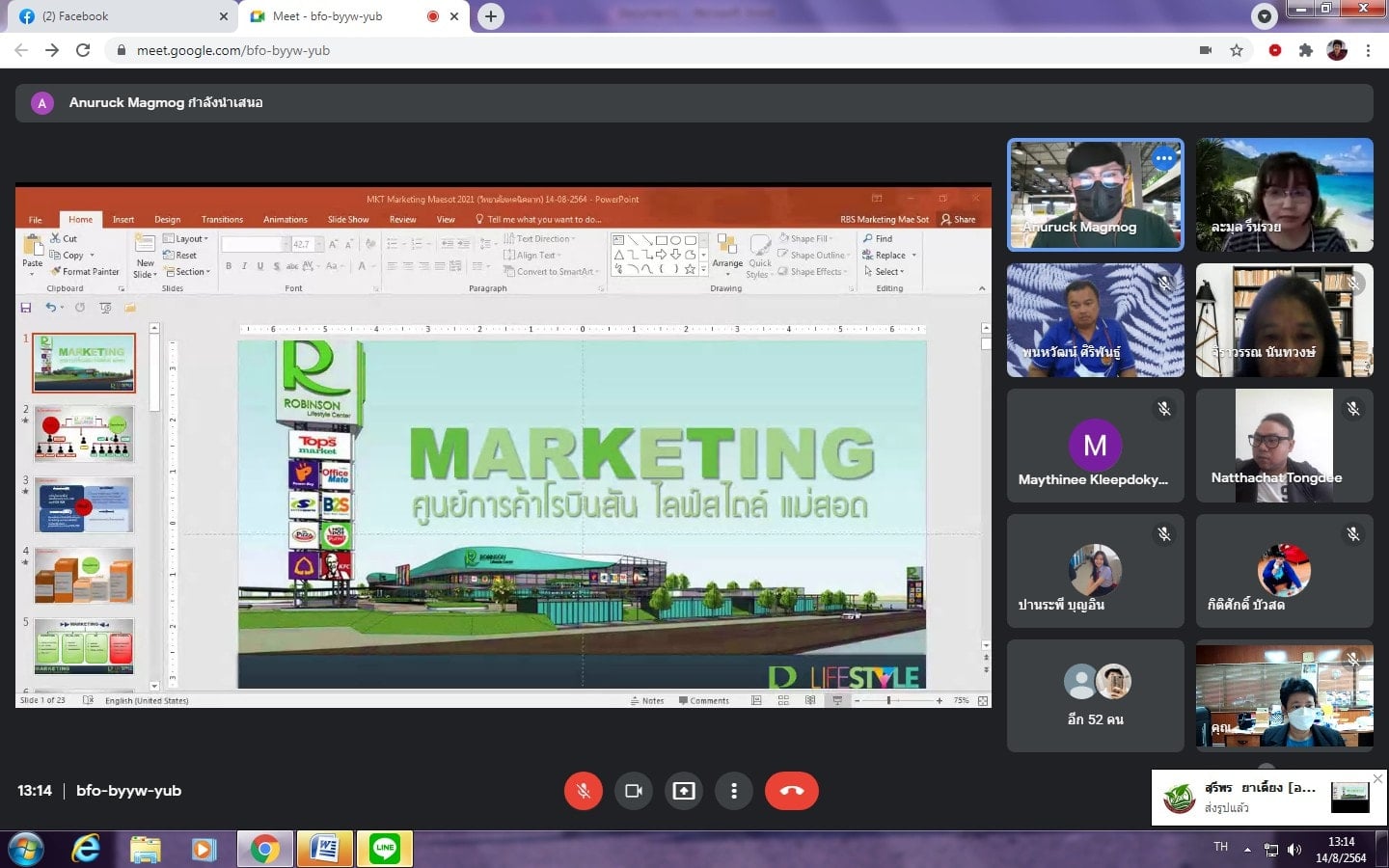Open the tile showing 52 more participants
1389x868 pixels.
point(1096,695)
